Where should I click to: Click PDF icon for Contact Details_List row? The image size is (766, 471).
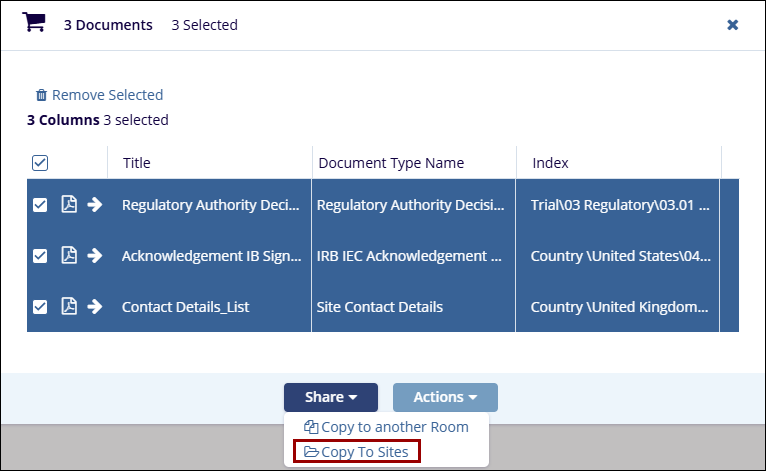69,307
